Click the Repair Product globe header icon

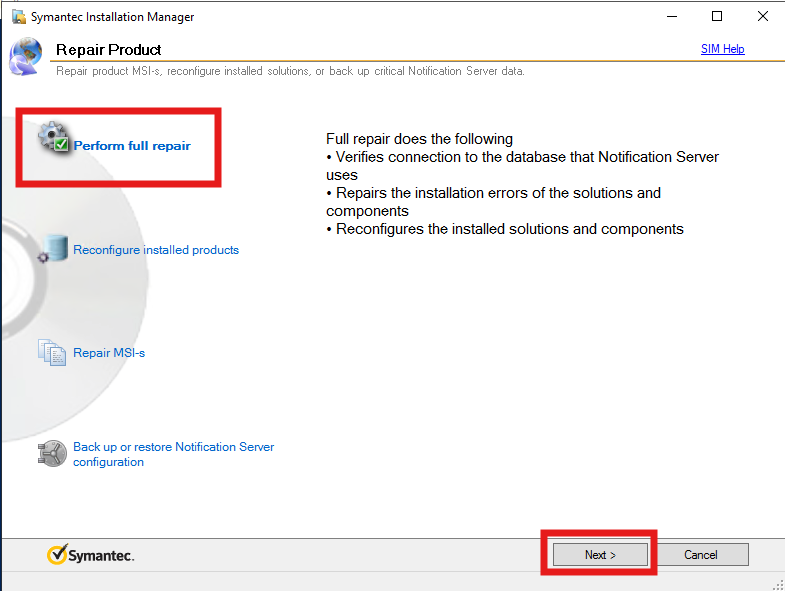(x=26, y=56)
